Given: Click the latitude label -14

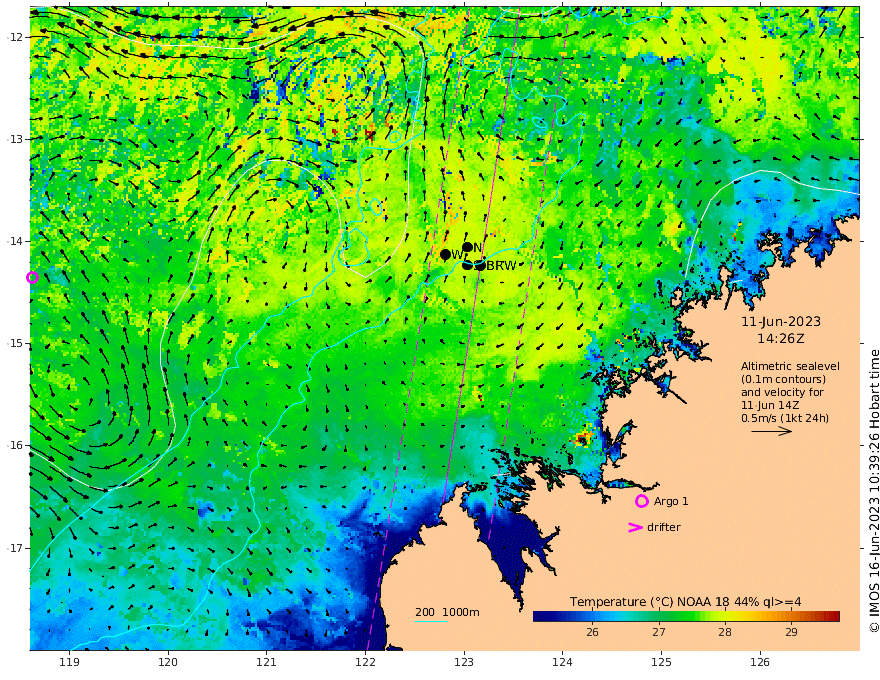Looking at the screenshot, I should pos(15,241).
